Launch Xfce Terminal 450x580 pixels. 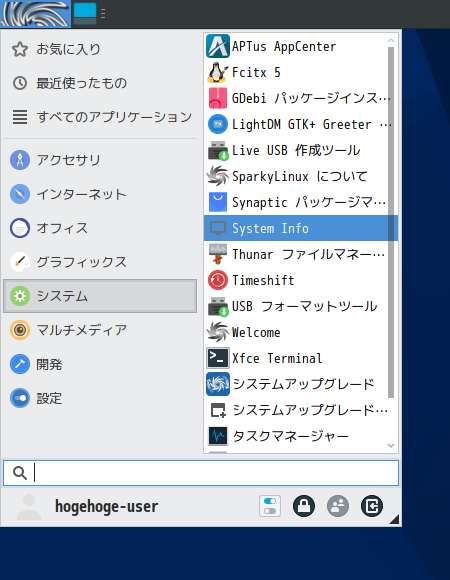tap(300, 358)
